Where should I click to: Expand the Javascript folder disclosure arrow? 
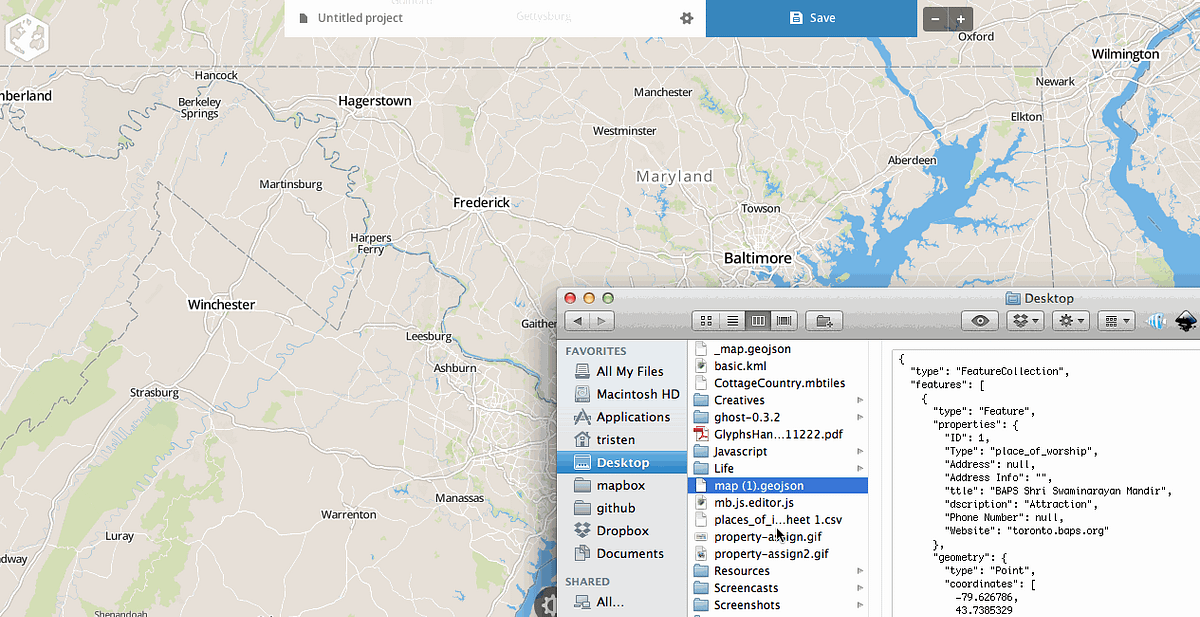coord(861,451)
